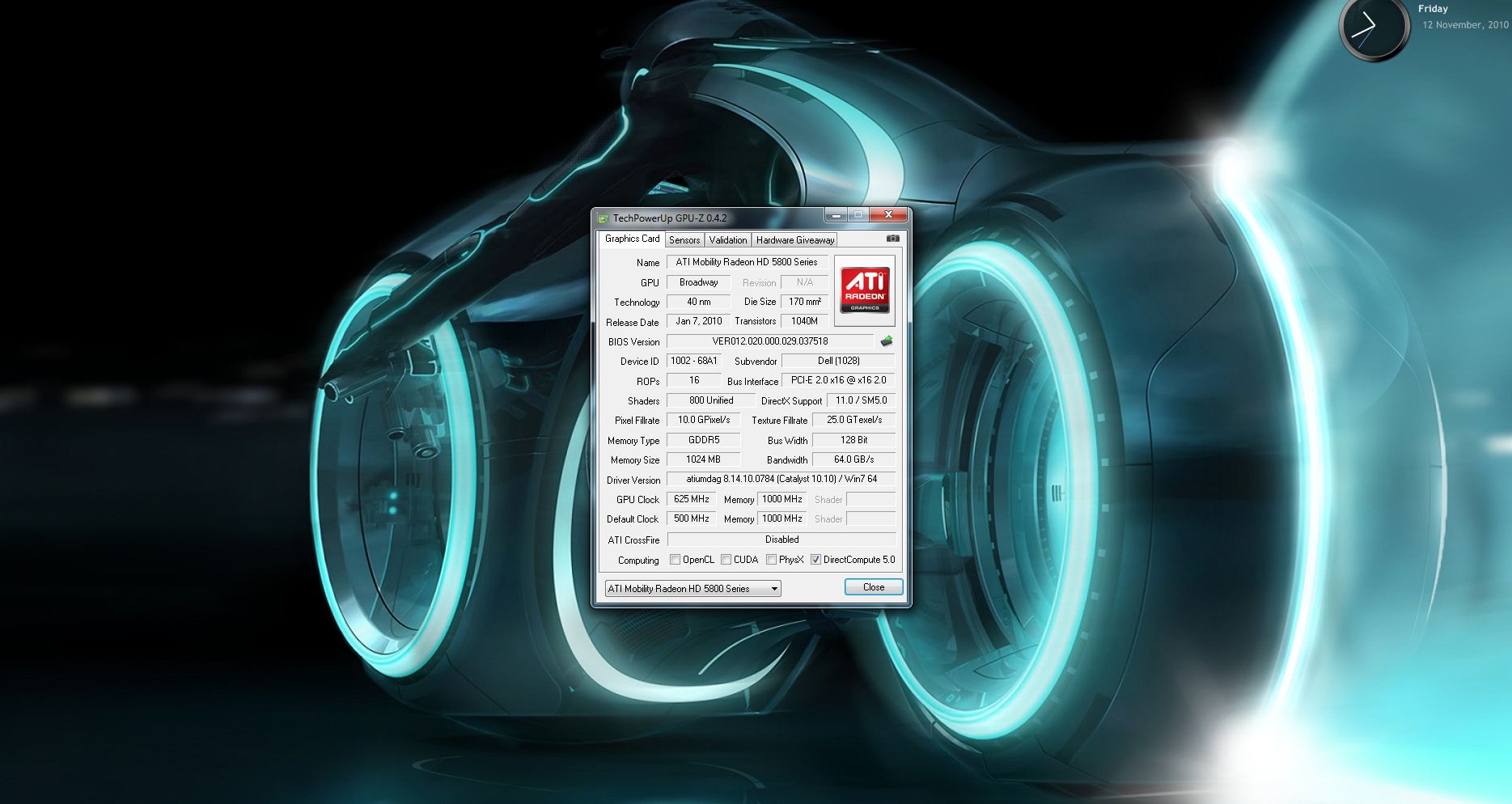This screenshot has width=1512, height=804.
Task: Click the BIOS save chip icon
Action: click(x=887, y=341)
